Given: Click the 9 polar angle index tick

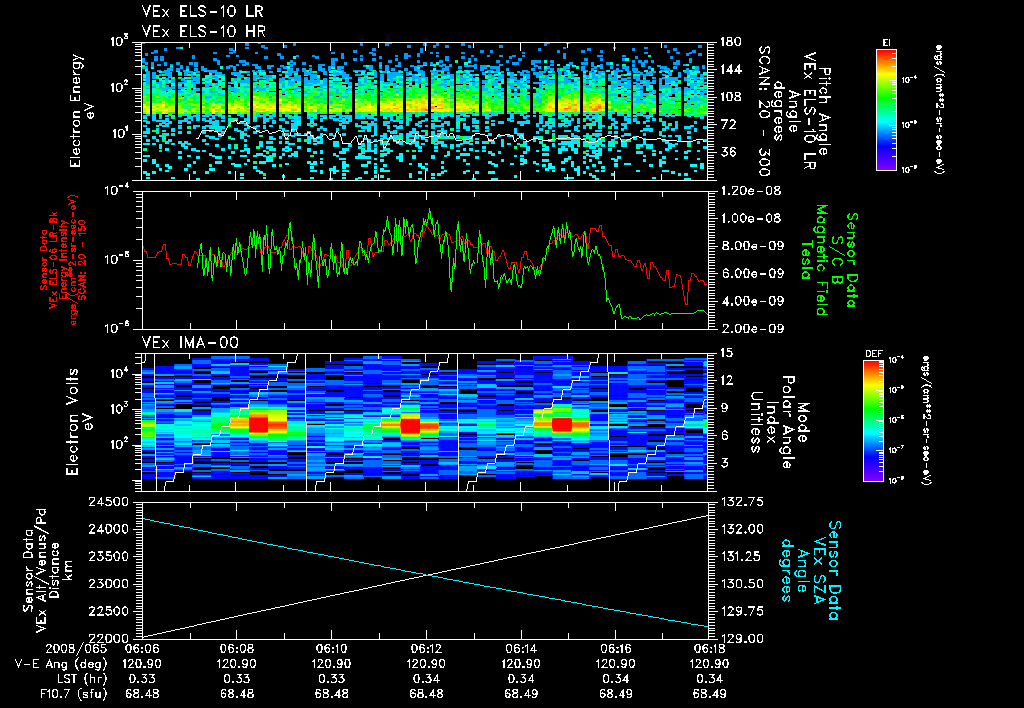Looking at the screenshot, I should (722, 408).
